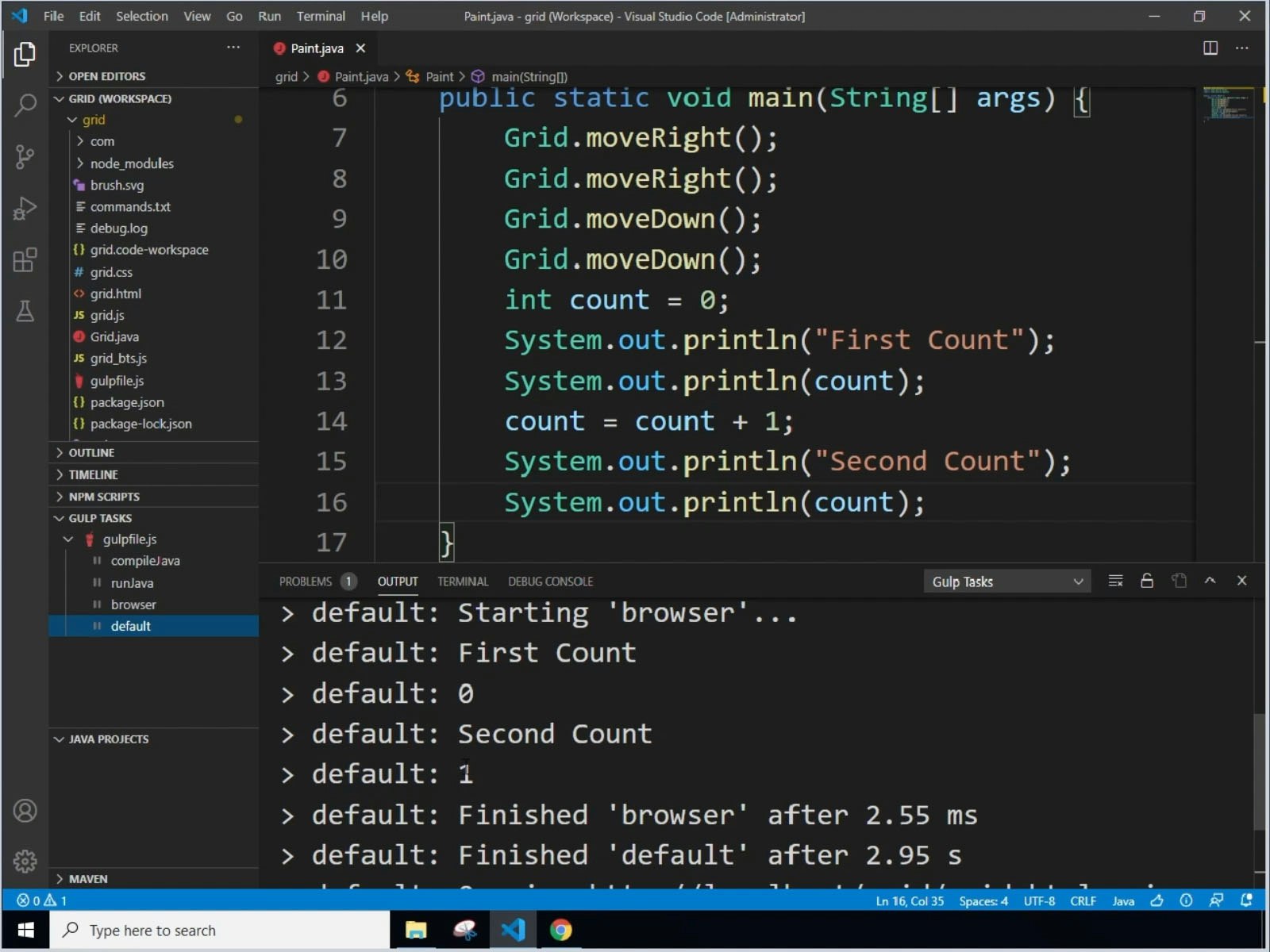
Task: Click the Accounts icon above settings gear
Action: 25,810
